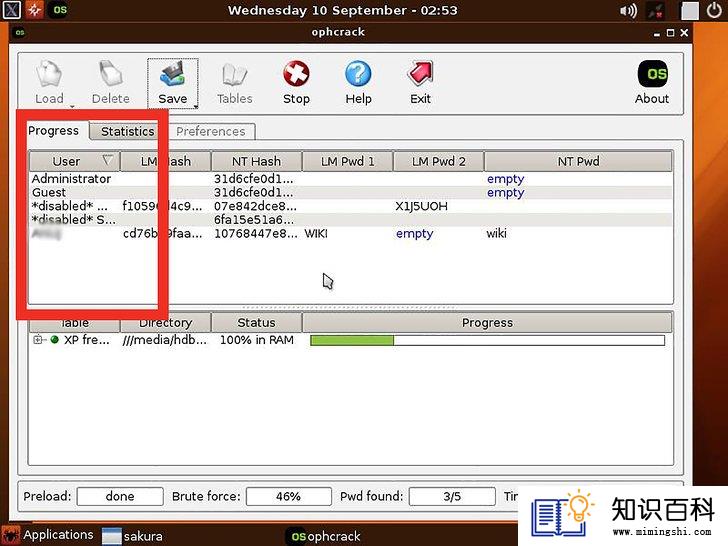This screenshot has height=546, width=728.
Task: Click the orange star icon in top panel
Action: [34, 10]
